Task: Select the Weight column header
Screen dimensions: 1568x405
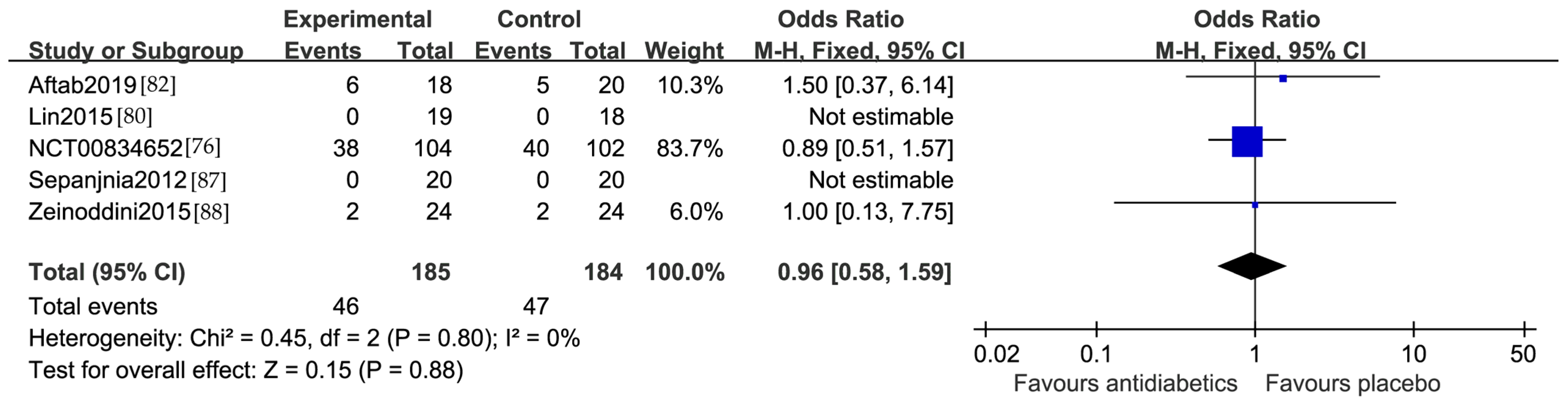Action: pos(684,51)
